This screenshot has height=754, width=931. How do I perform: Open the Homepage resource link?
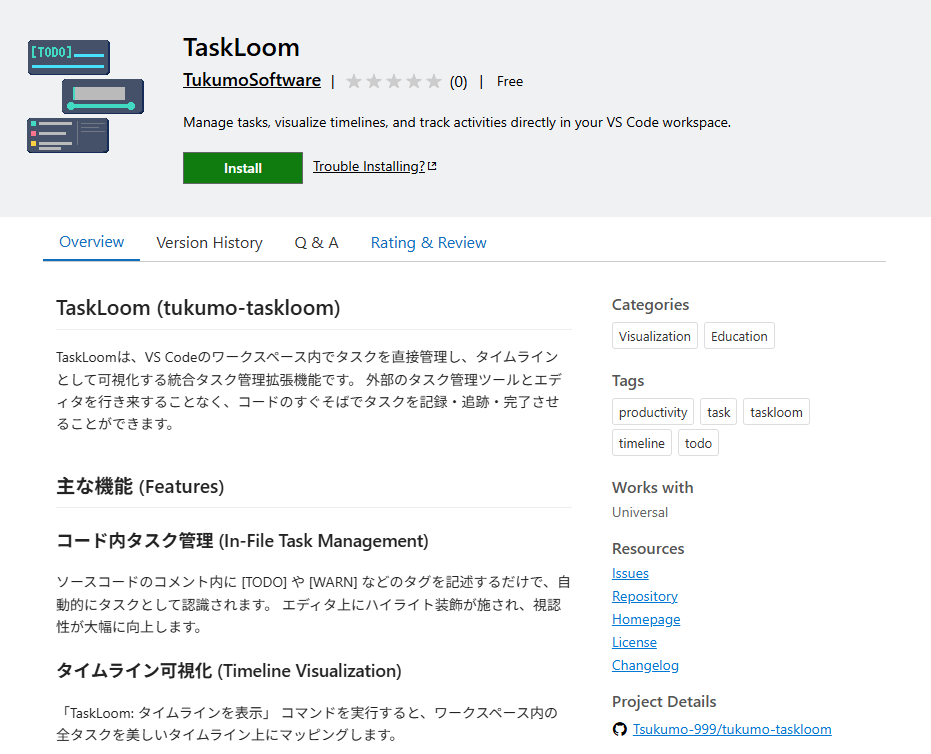click(646, 619)
